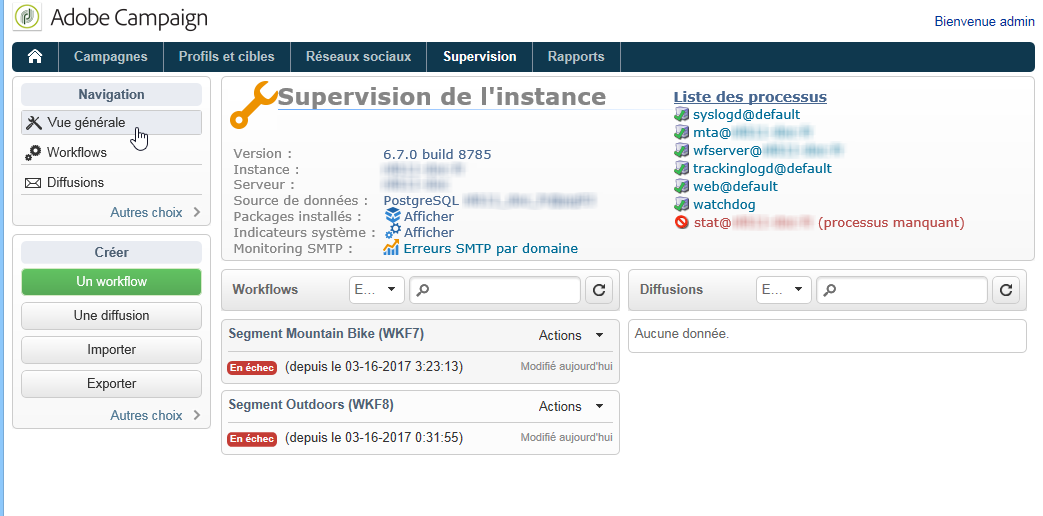
Task: Click the Une diffusion button
Action: point(111,316)
